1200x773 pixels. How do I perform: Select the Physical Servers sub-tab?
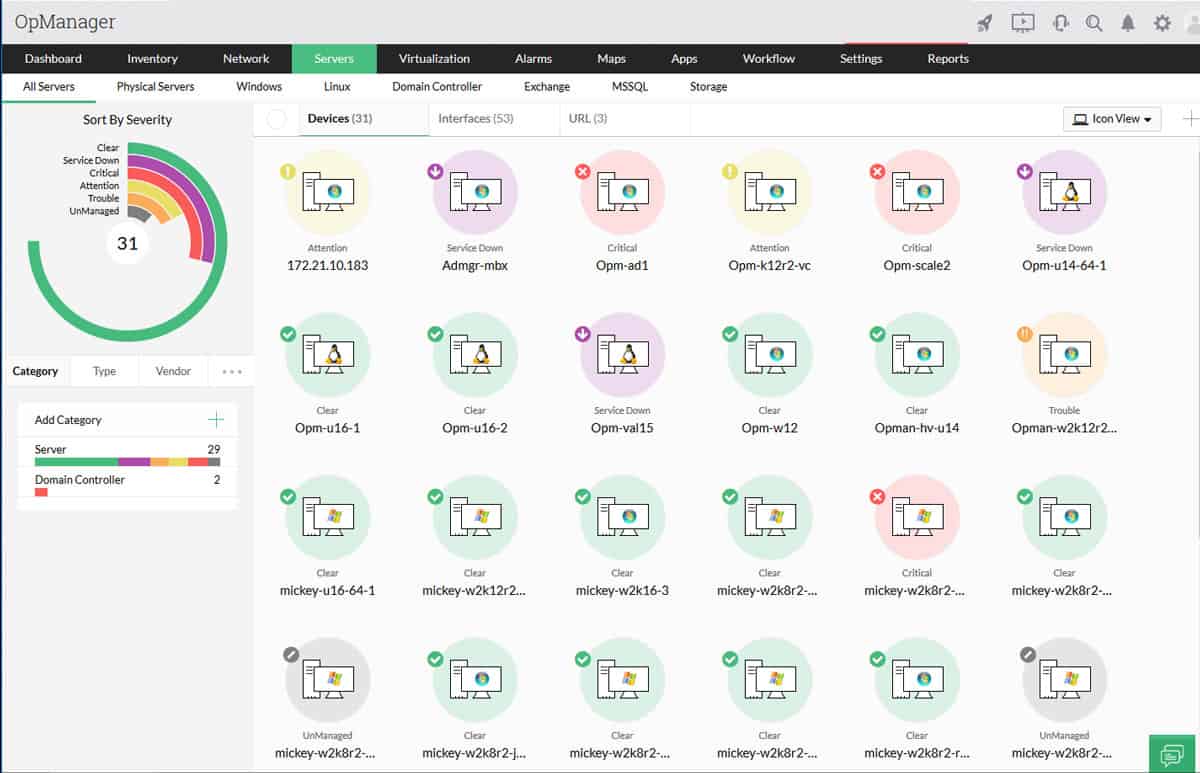coord(155,87)
